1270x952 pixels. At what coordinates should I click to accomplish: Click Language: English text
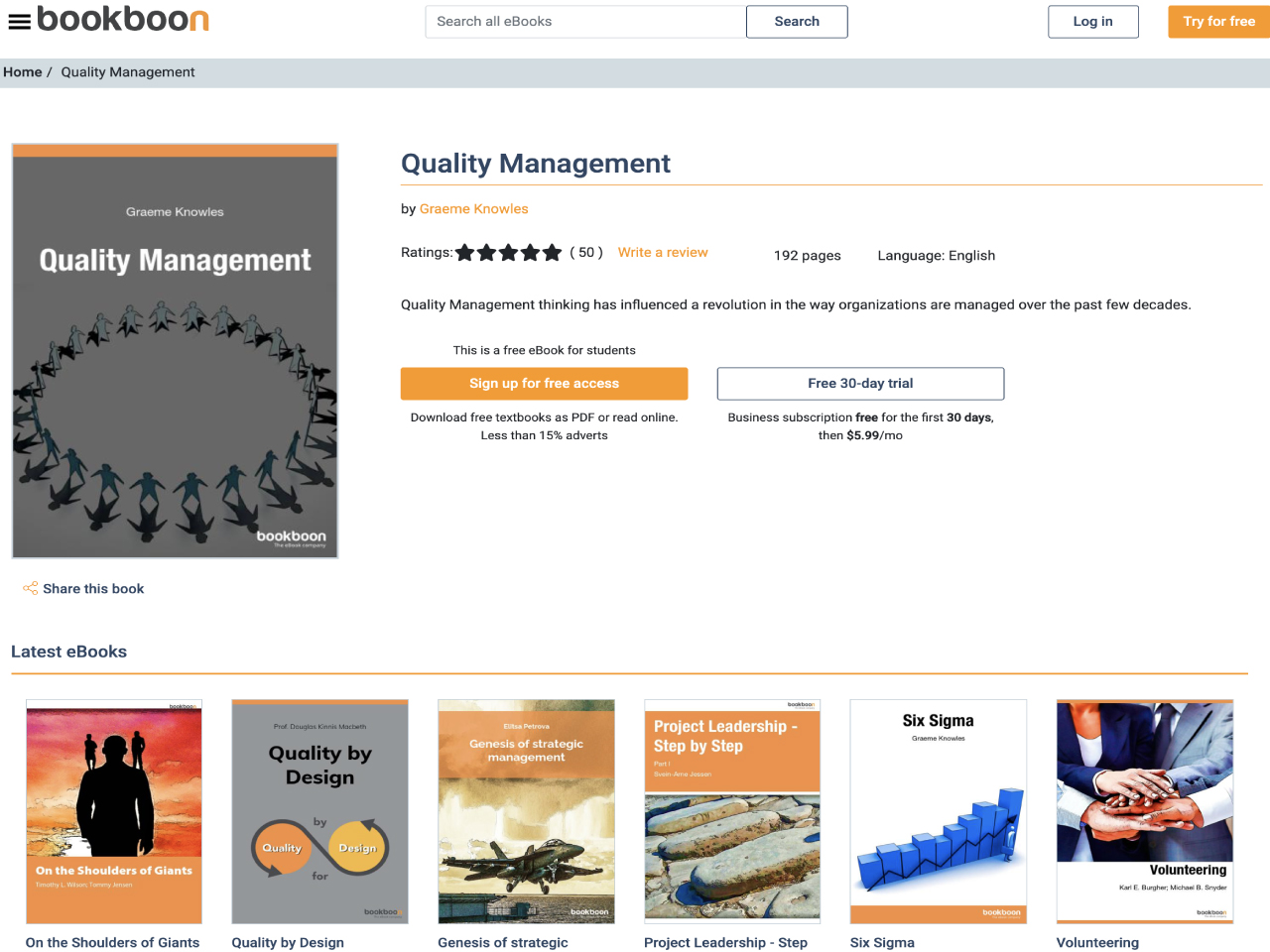pos(937,256)
